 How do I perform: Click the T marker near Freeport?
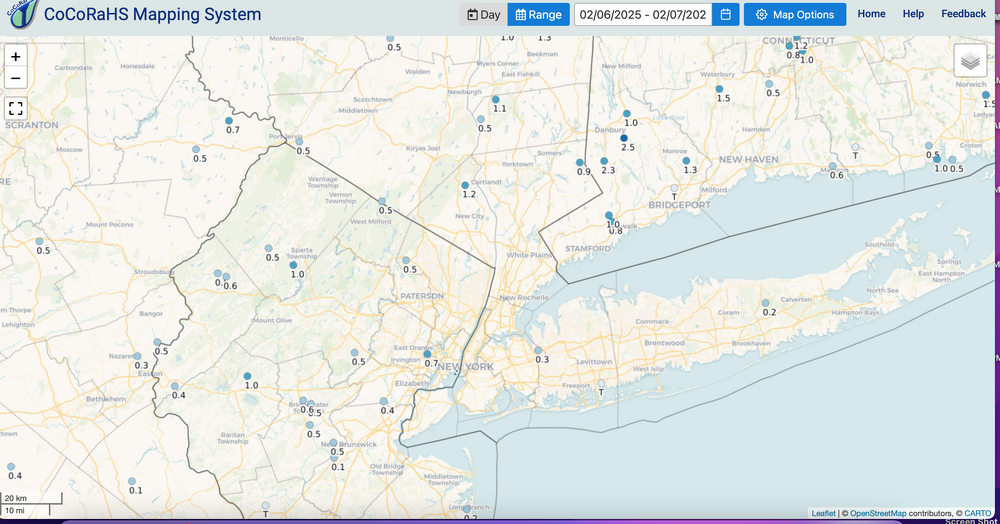click(601, 384)
